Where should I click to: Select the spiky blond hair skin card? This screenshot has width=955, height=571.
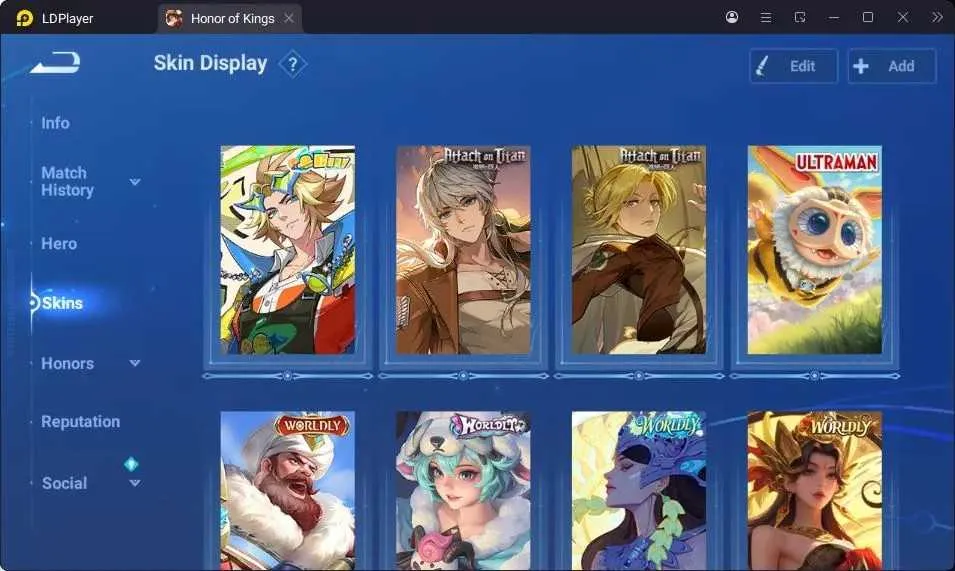(x=287, y=250)
